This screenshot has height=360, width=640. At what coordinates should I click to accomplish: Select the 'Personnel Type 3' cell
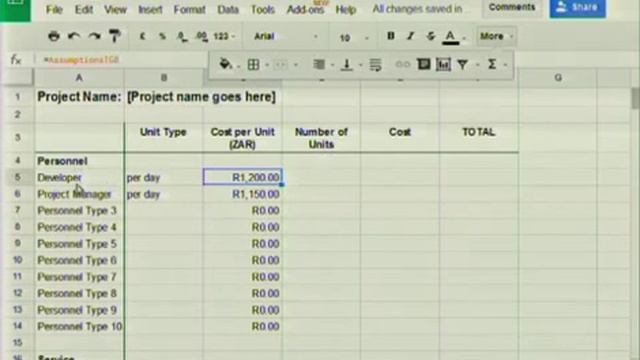tap(79, 211)
